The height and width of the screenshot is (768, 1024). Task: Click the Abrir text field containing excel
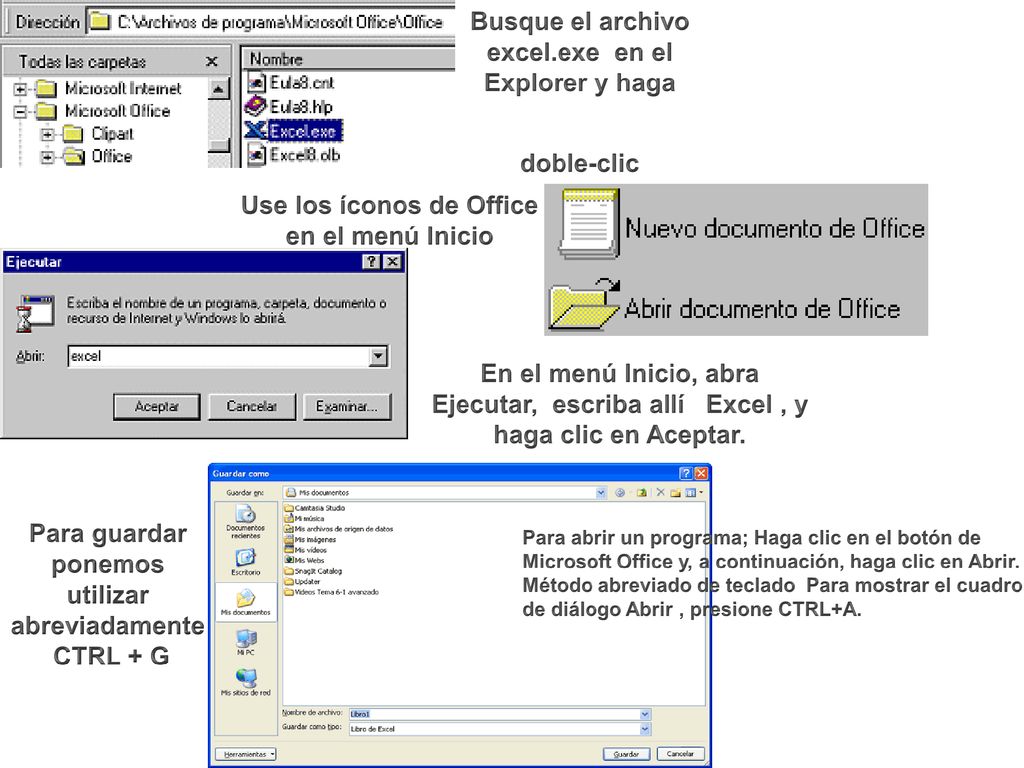pos(219,356)
